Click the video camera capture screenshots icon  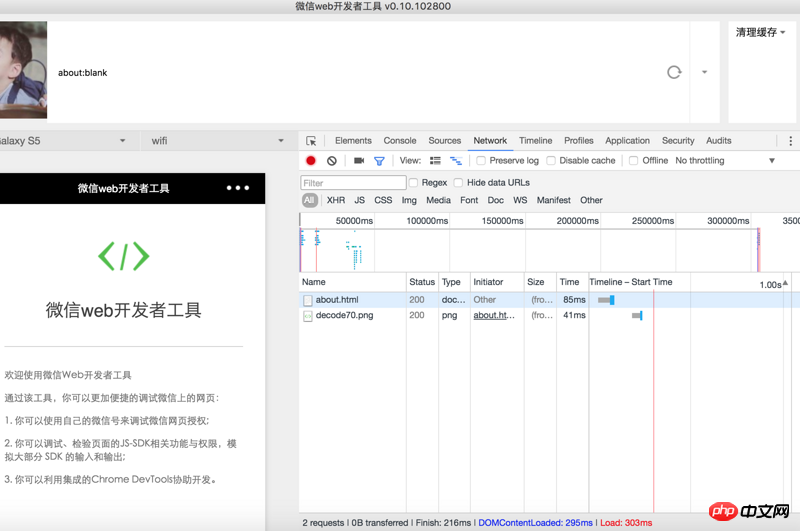click(359, 161)
